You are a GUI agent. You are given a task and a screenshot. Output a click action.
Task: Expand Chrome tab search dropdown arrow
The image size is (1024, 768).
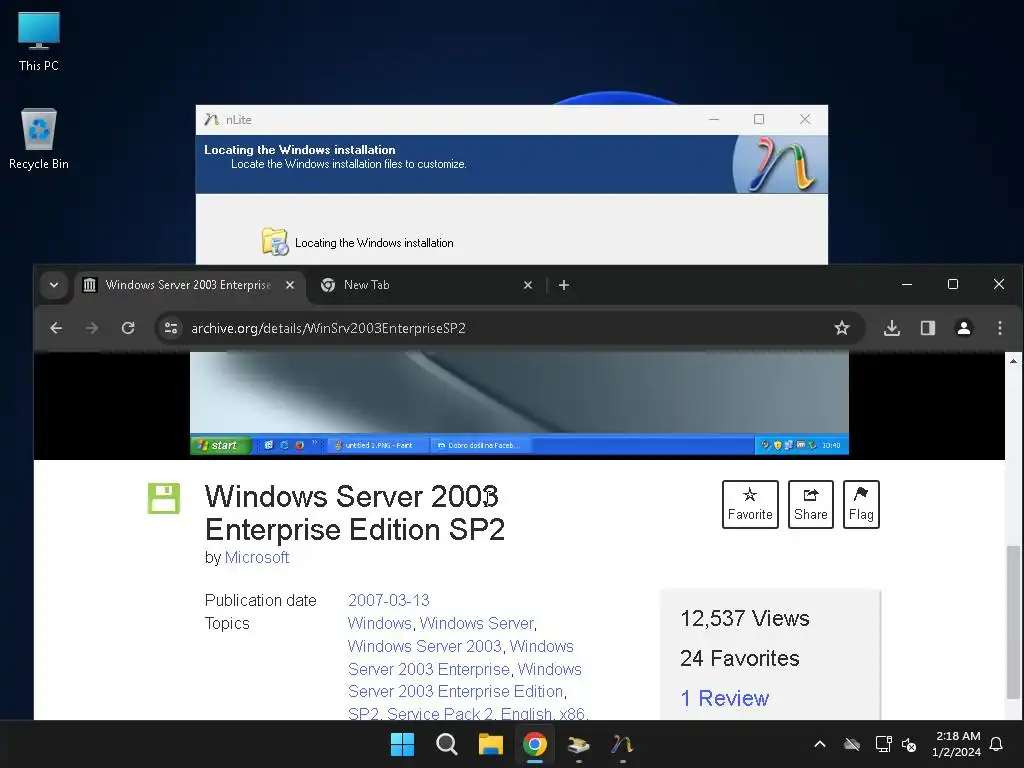click(x=54, y=285)
